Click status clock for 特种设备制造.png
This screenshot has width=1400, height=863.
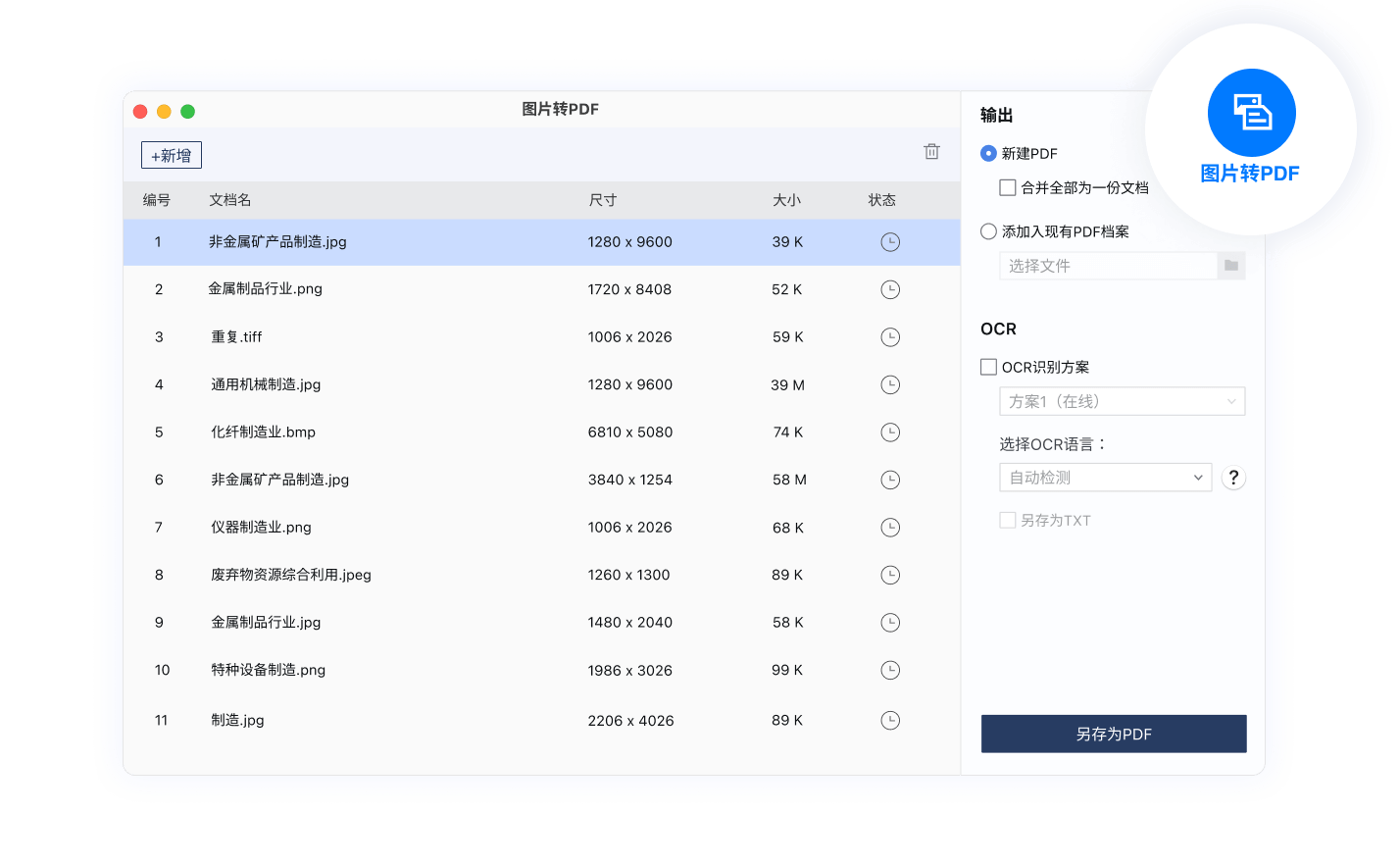pos(890,671)
